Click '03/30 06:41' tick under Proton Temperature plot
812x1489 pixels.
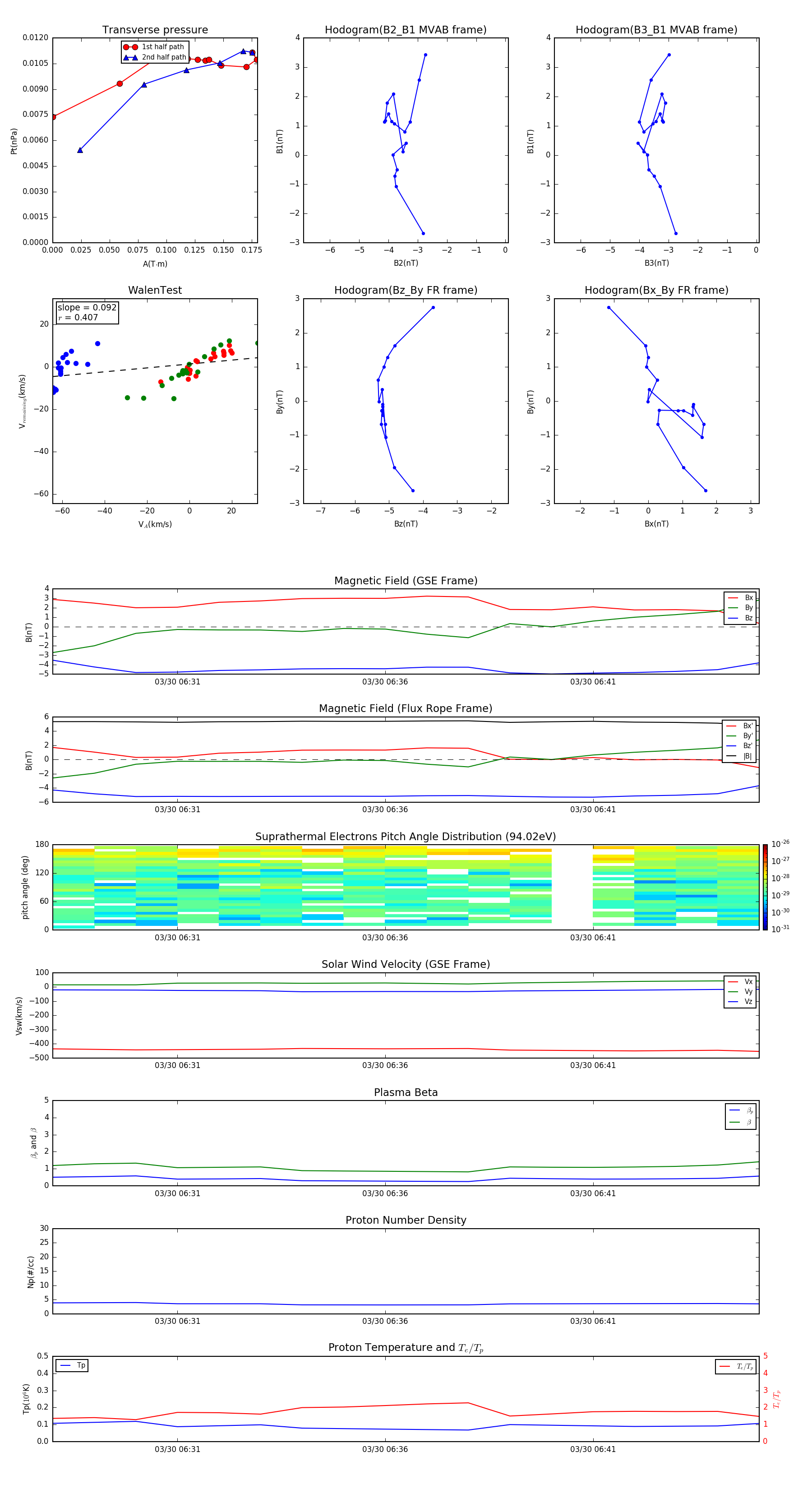click(593, 1449)
